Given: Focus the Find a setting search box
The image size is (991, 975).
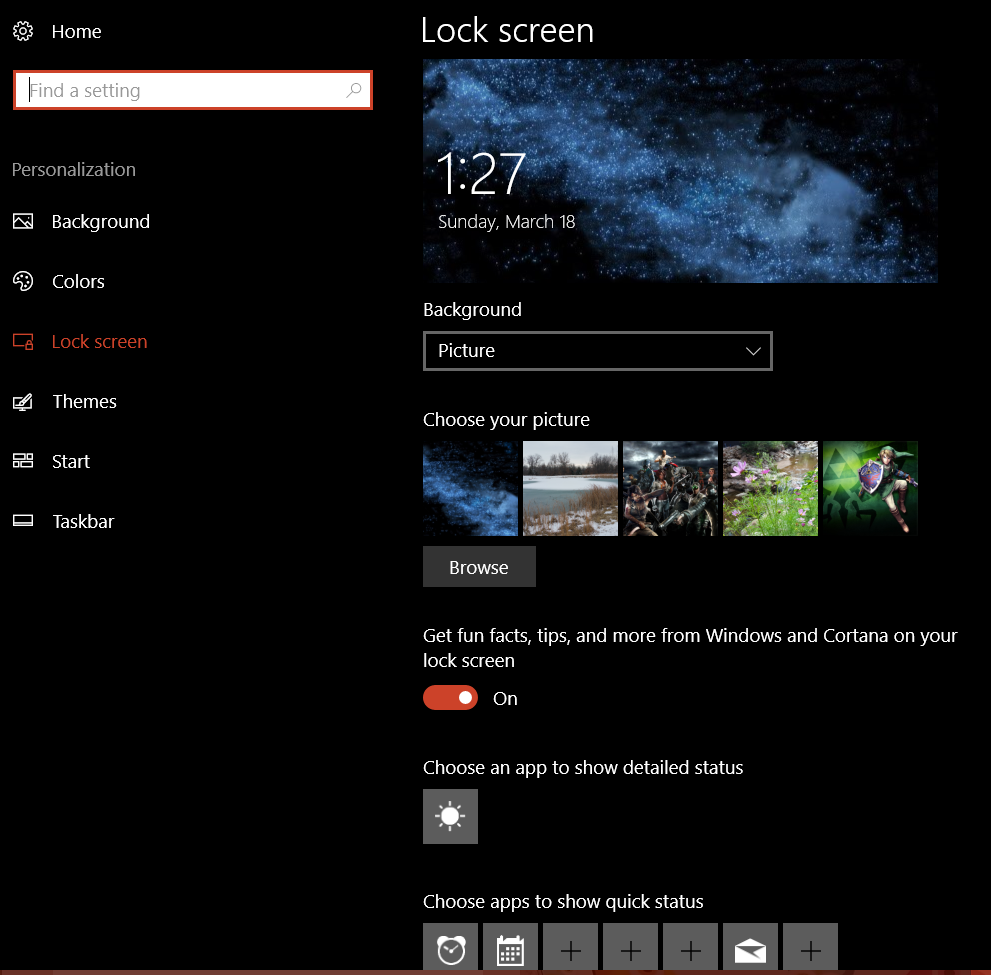Looking at the screenshot, I should tap(180, 90).
